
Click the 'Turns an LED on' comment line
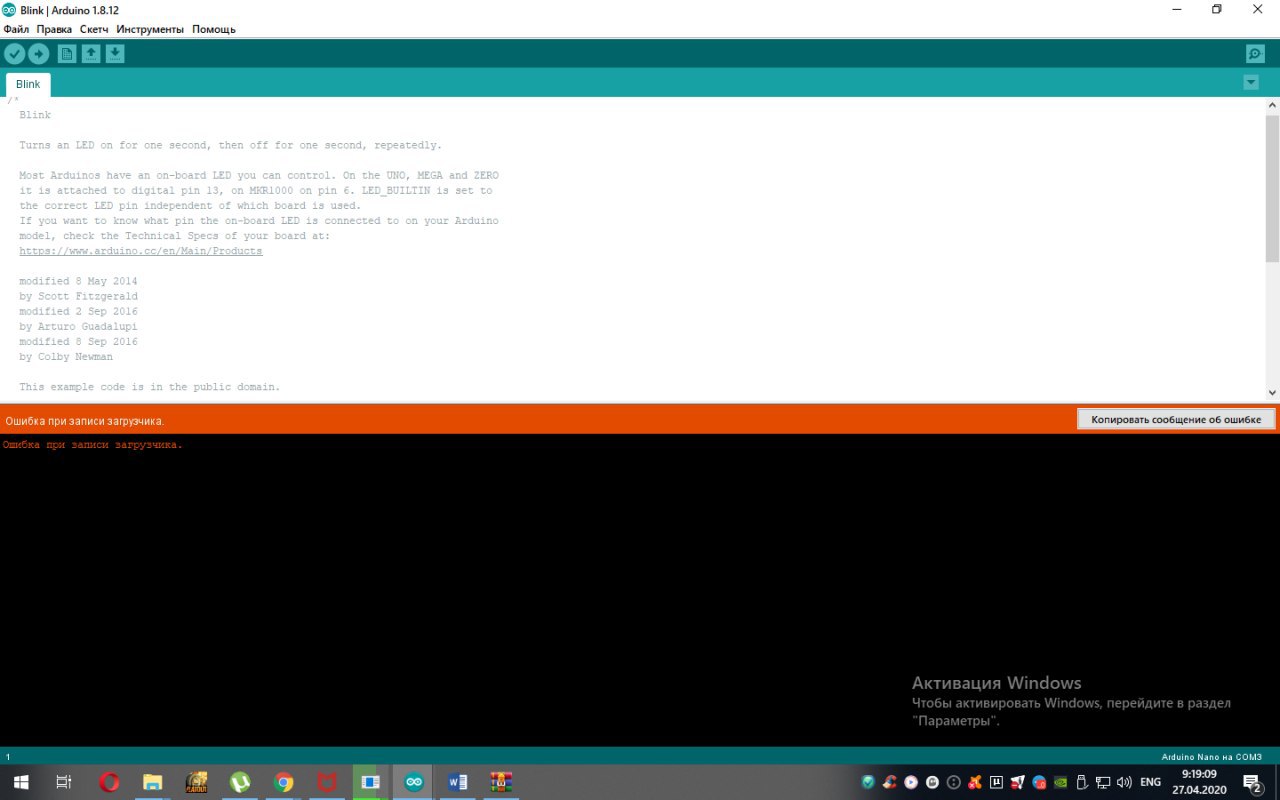[x=230, y=145]
